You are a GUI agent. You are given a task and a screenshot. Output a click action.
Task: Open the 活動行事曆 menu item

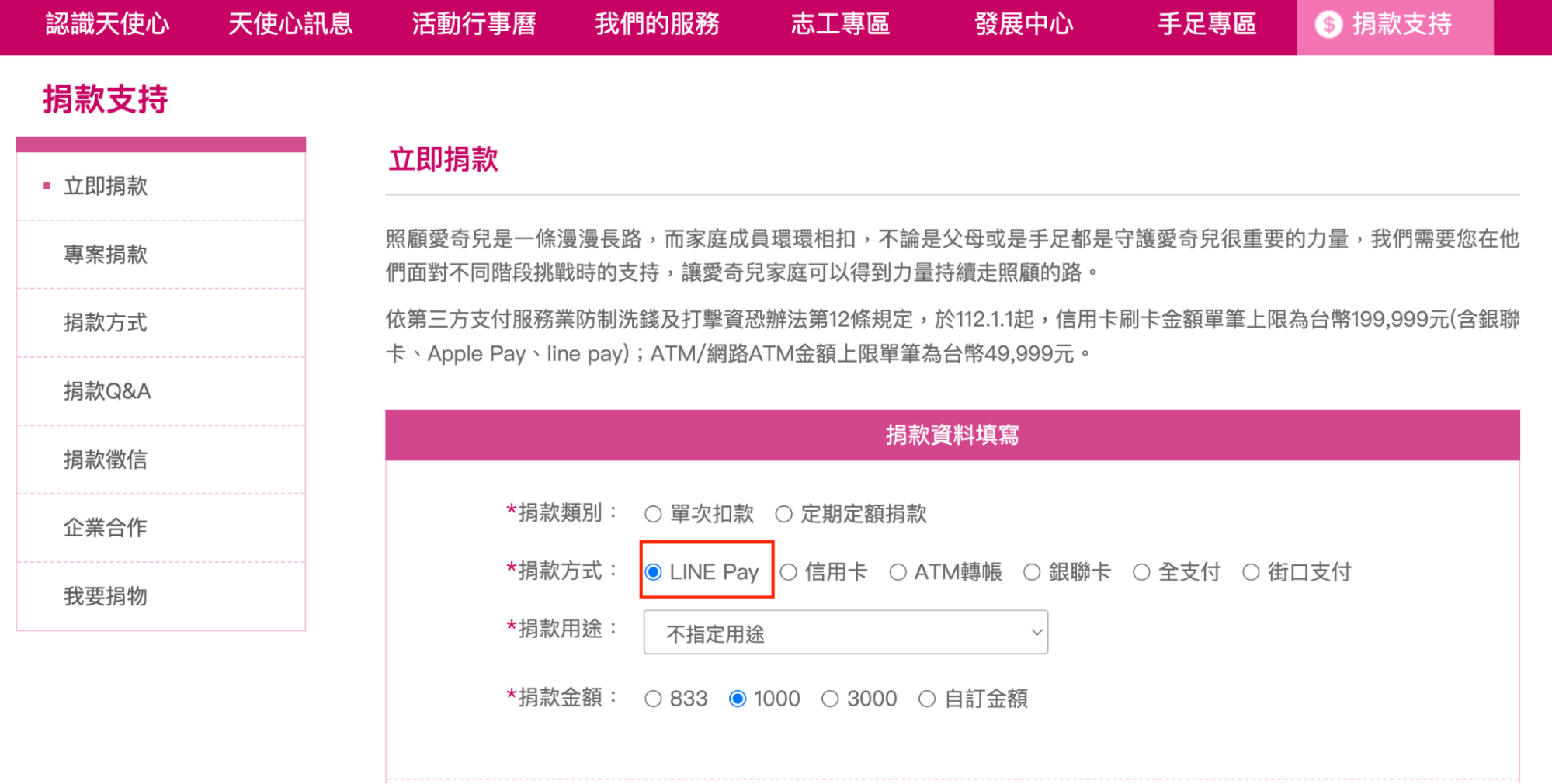[474, 24]
